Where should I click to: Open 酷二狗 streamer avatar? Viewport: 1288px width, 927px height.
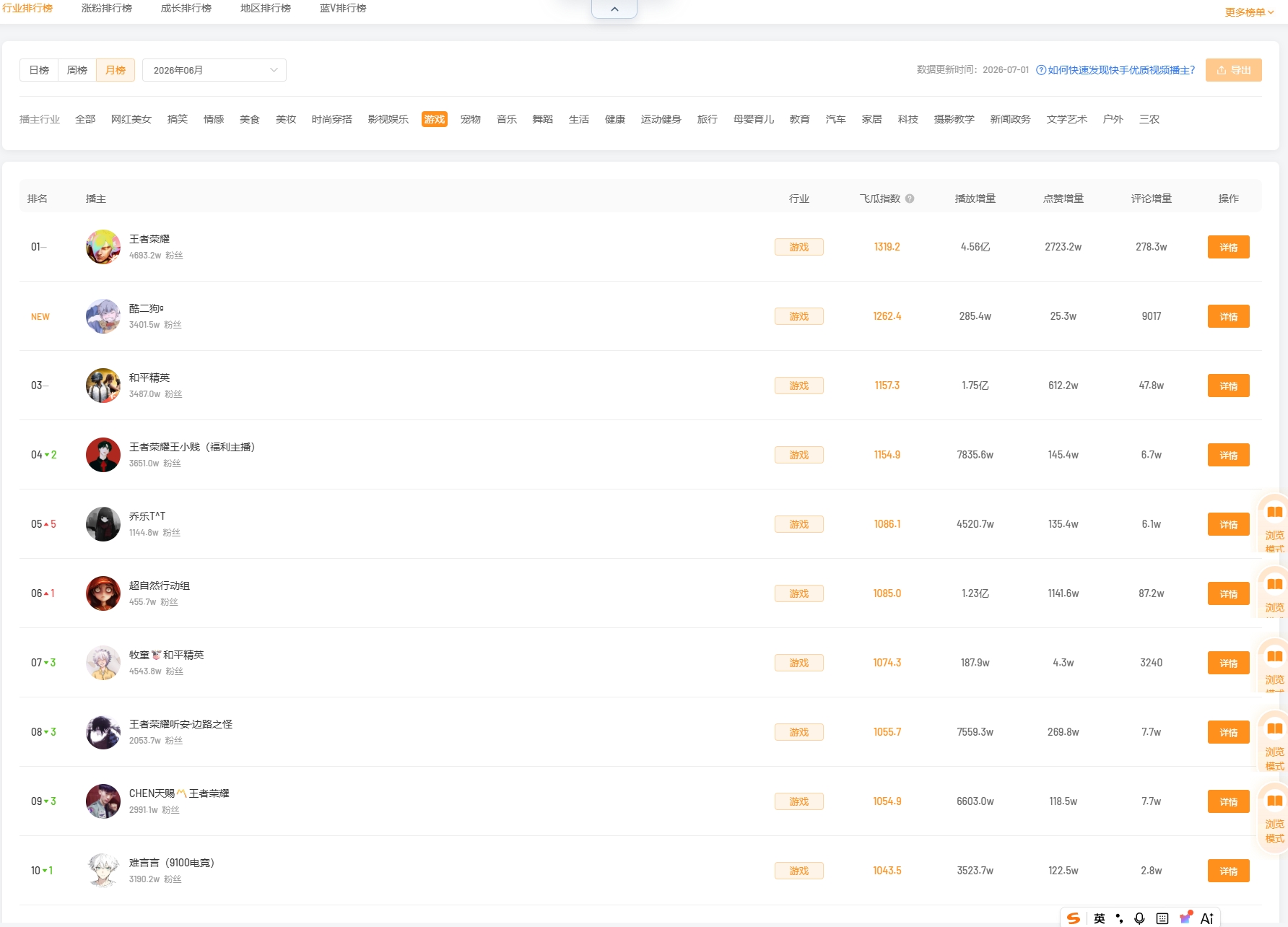click(103, 316)
